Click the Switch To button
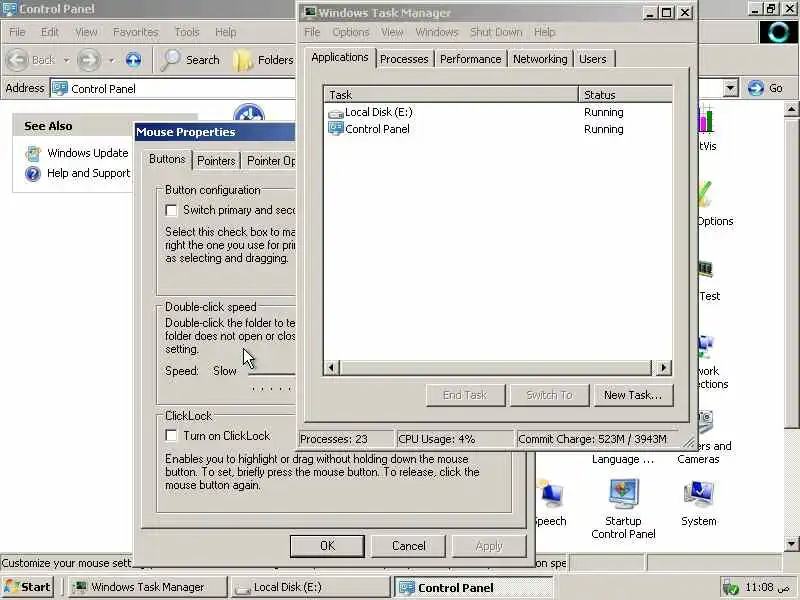This screenshot has height=600, width=800. pyautogui.click(x=549, y=395)
